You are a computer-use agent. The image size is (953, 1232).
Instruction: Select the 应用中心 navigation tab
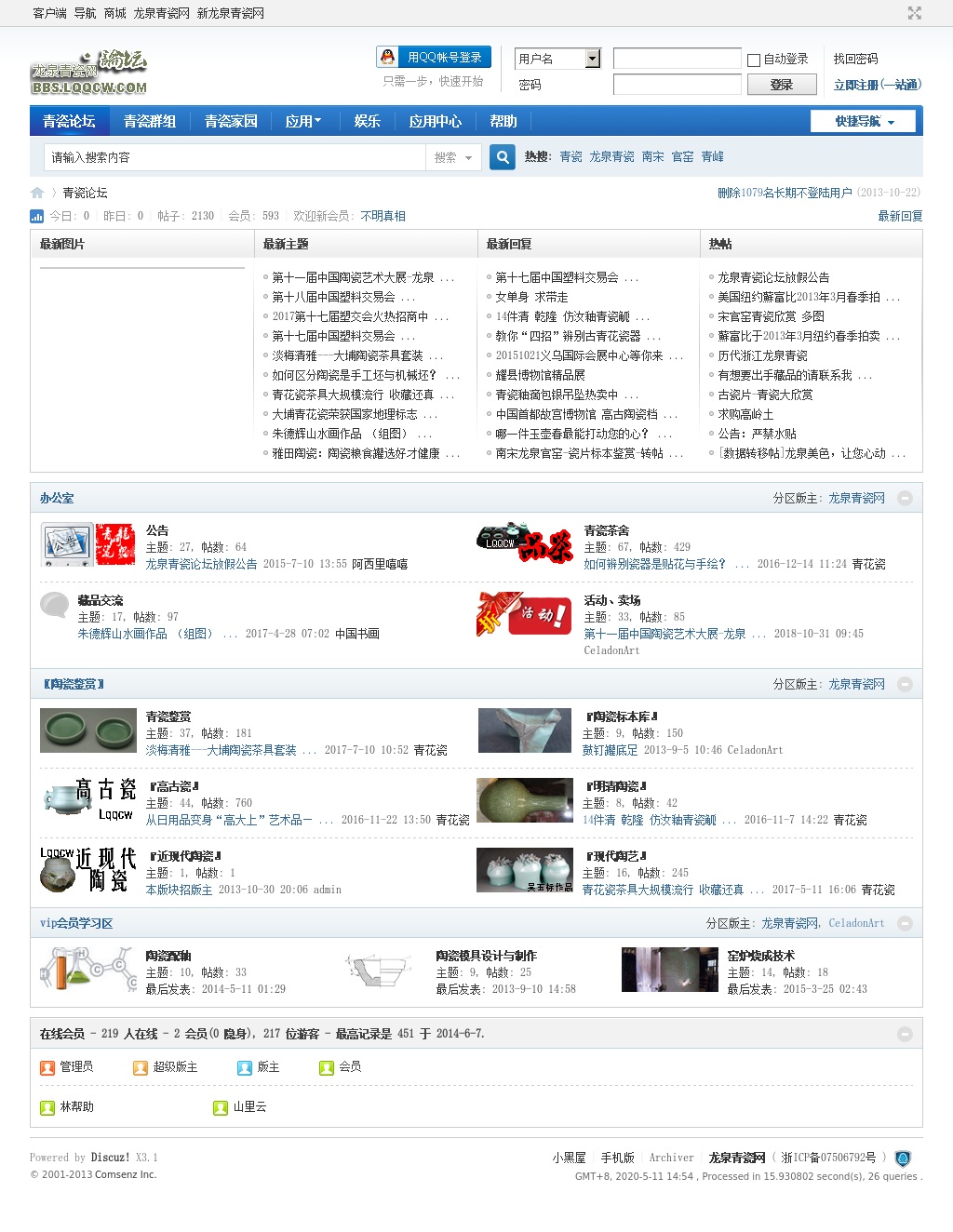[435, 121]
